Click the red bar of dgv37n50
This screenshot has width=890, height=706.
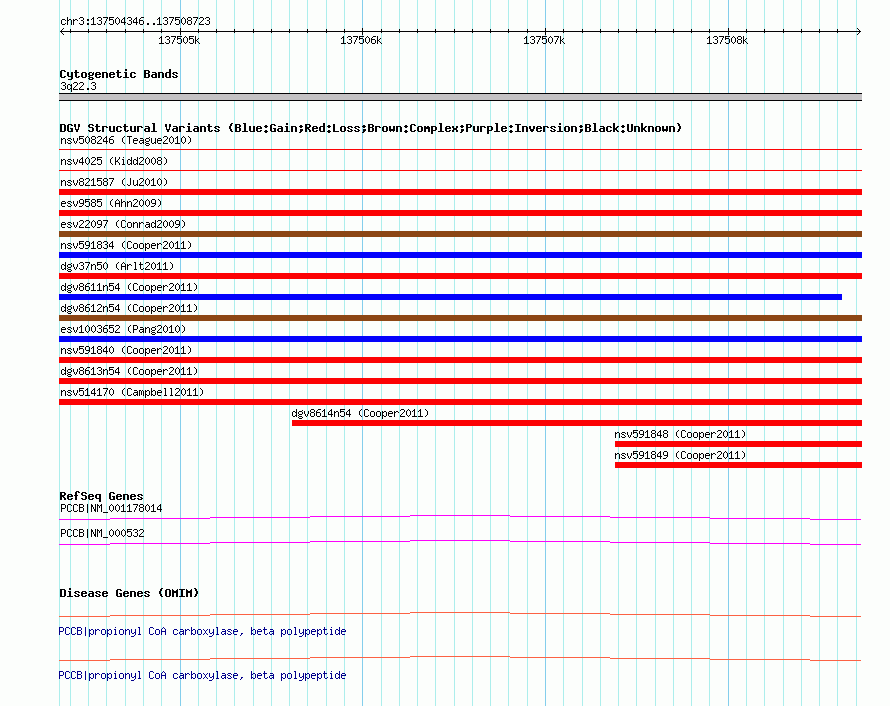tap(460, 276)
